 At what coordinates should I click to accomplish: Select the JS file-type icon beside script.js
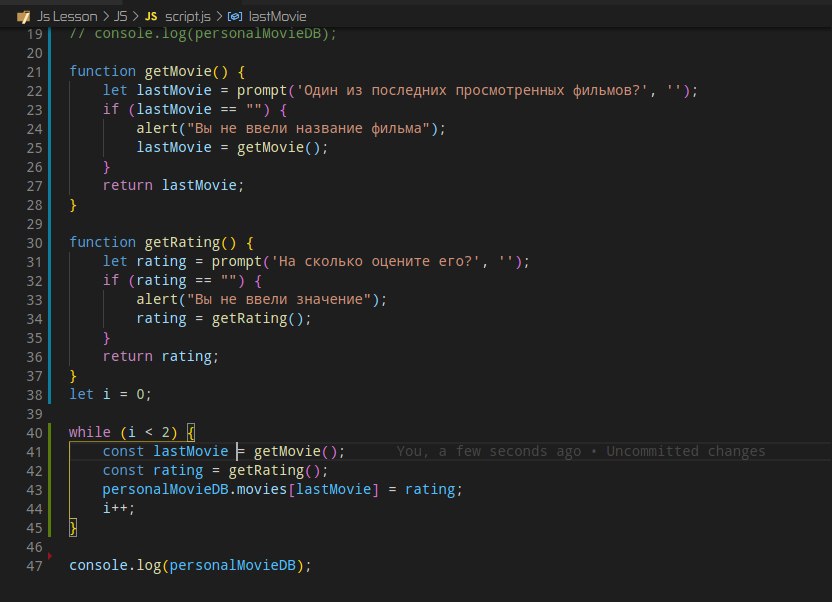(x=151, y=16)
